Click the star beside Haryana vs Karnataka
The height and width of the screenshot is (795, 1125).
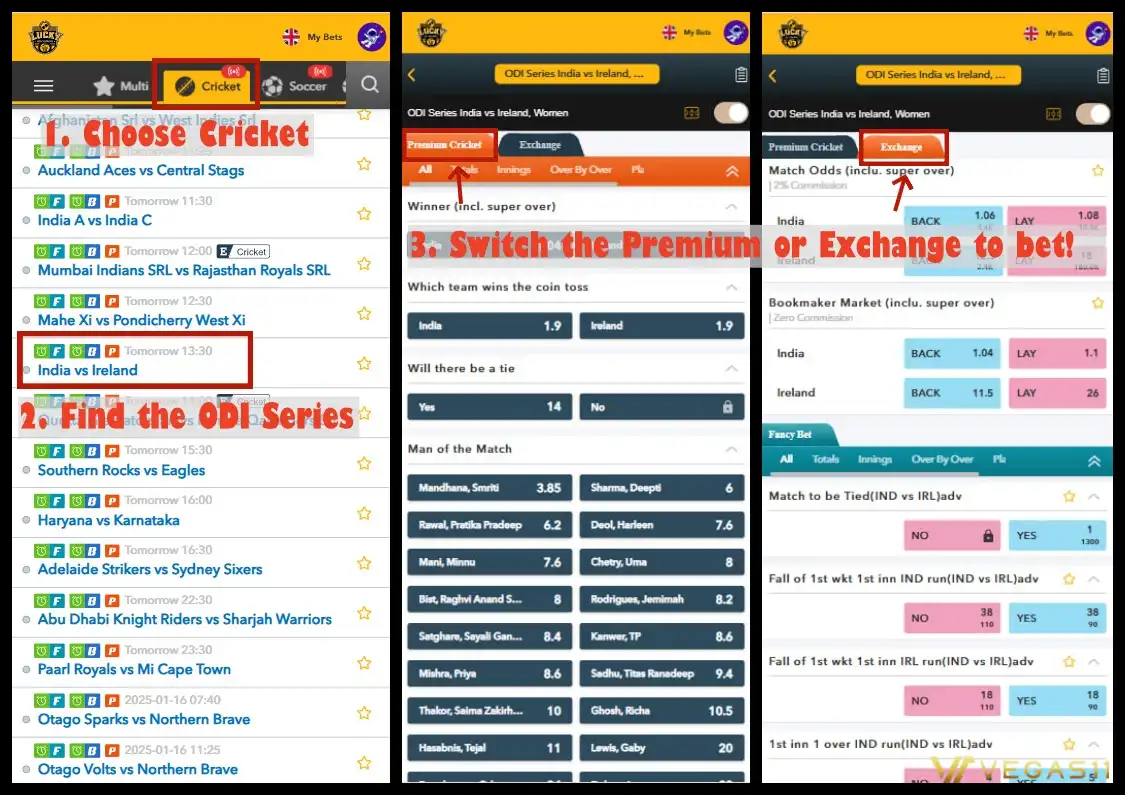coord(364,513)
